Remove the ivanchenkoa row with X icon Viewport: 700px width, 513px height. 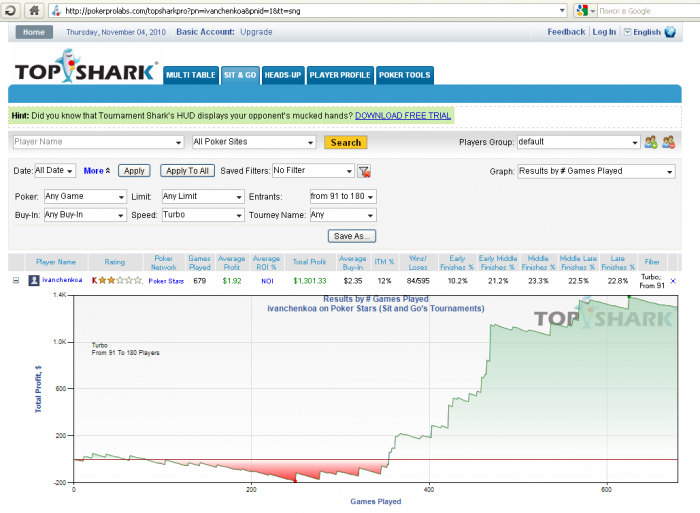[673, 281]
